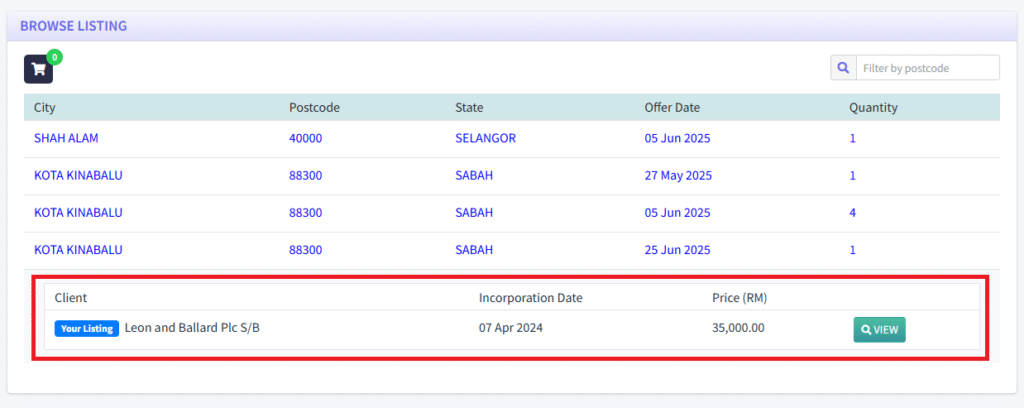
Task: Expand the SHAH ALAM listing row
Action: tap(66, 138)
